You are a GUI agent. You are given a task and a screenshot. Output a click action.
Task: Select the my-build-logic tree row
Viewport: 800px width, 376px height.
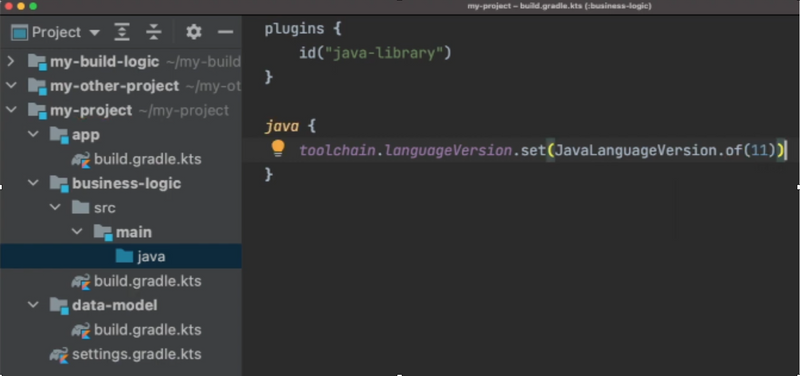click(x=121, y=62)
